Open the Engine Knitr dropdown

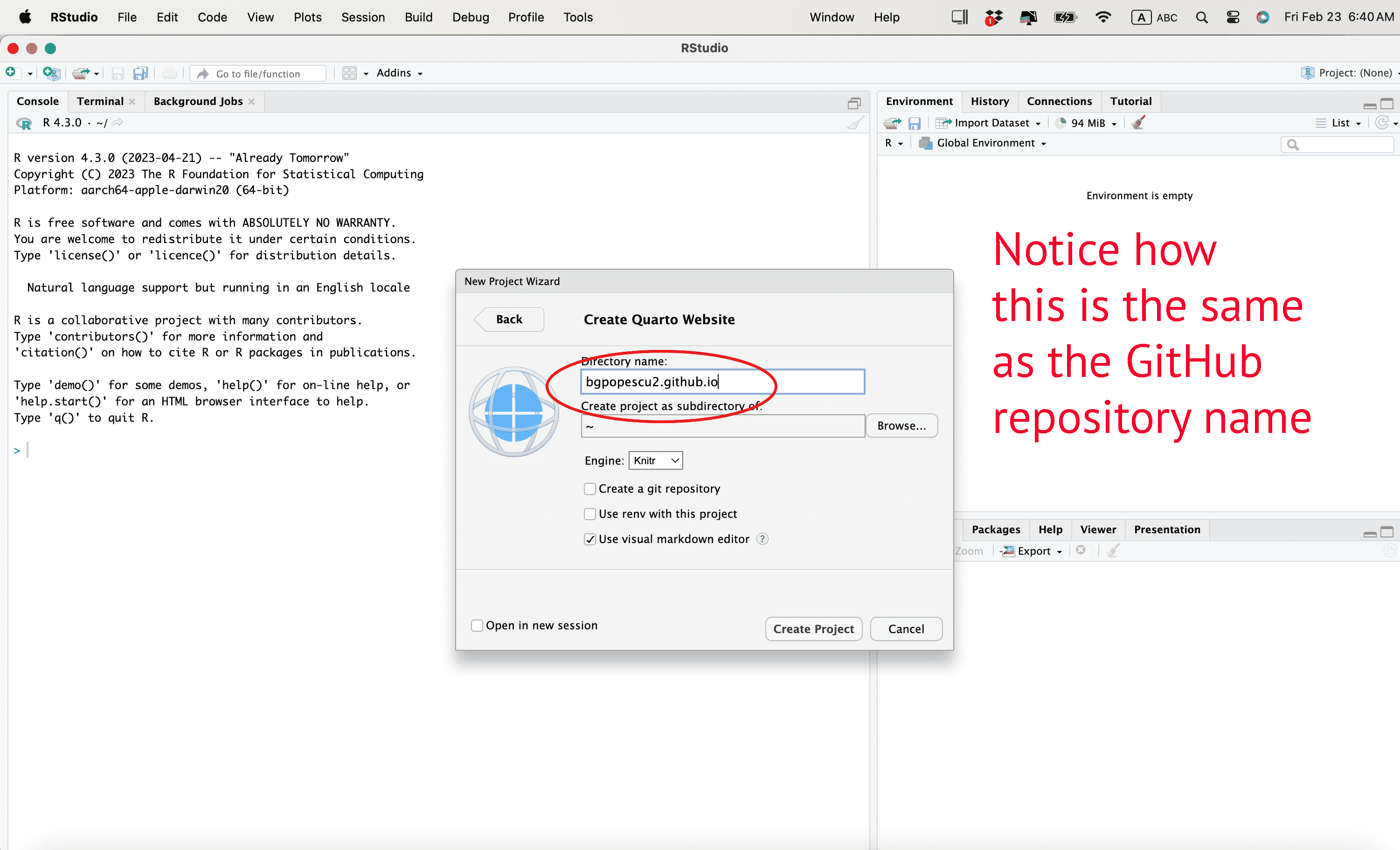pos(656,460)
